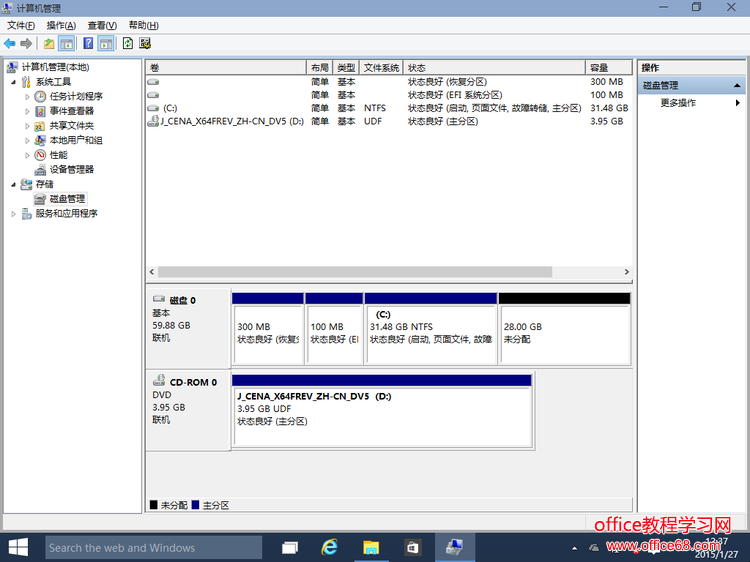Sort by Layout (布局) column header
Screen dimensions: 750x562
[320, 67]
